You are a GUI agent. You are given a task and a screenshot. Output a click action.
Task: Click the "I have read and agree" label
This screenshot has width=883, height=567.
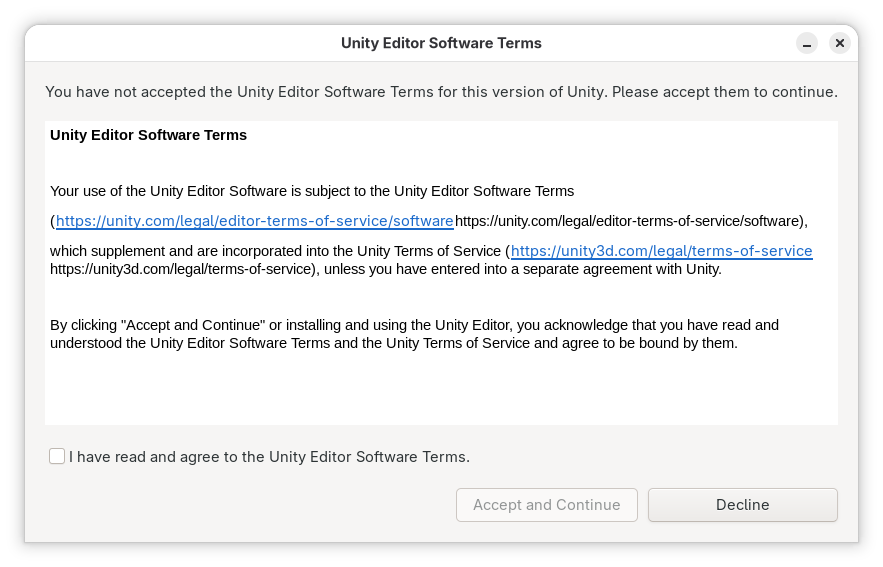(269, 457)
